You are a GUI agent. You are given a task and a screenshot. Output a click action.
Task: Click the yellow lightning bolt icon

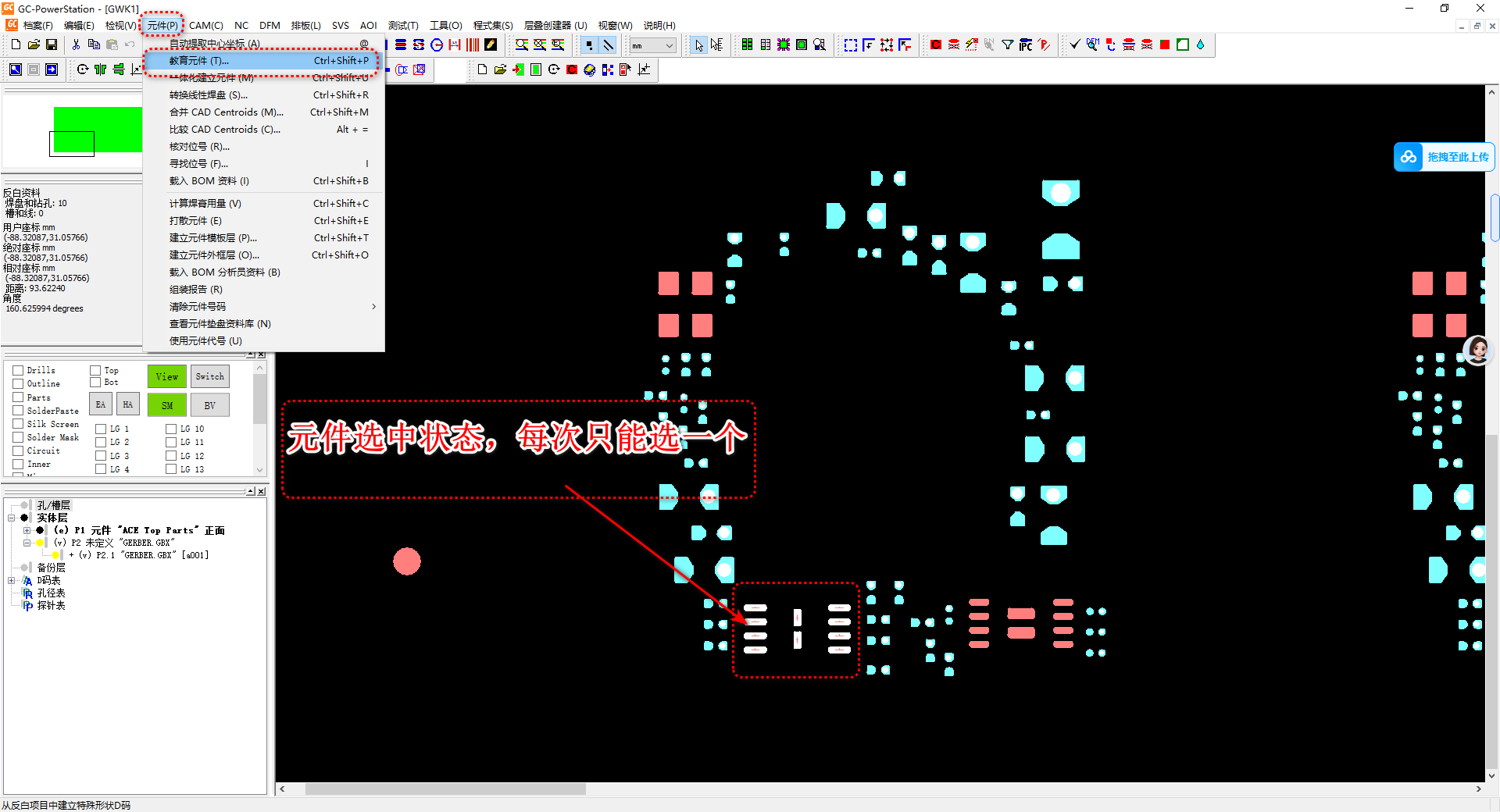pyautogui.click(x=971, y=45)
